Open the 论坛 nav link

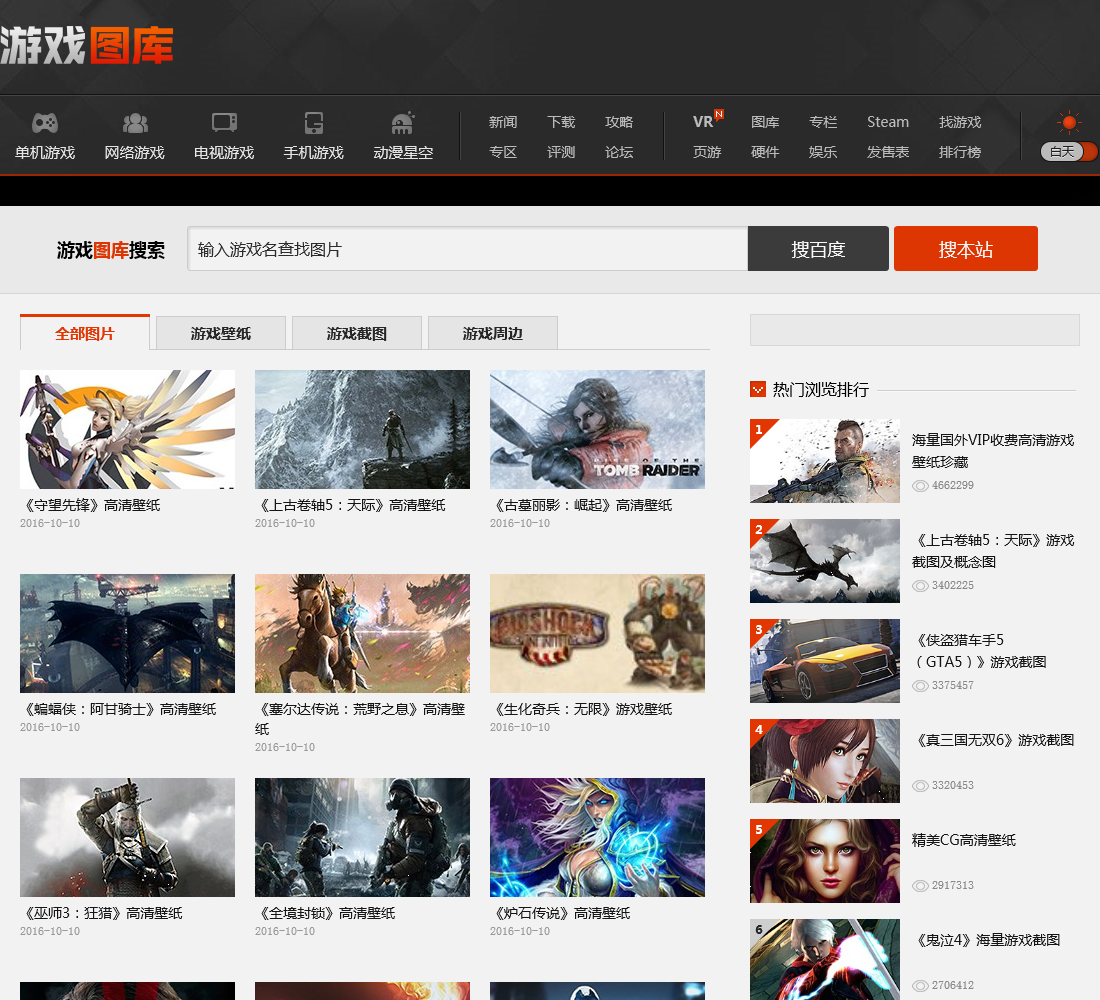pyautogui.click(x=619, y=152)
